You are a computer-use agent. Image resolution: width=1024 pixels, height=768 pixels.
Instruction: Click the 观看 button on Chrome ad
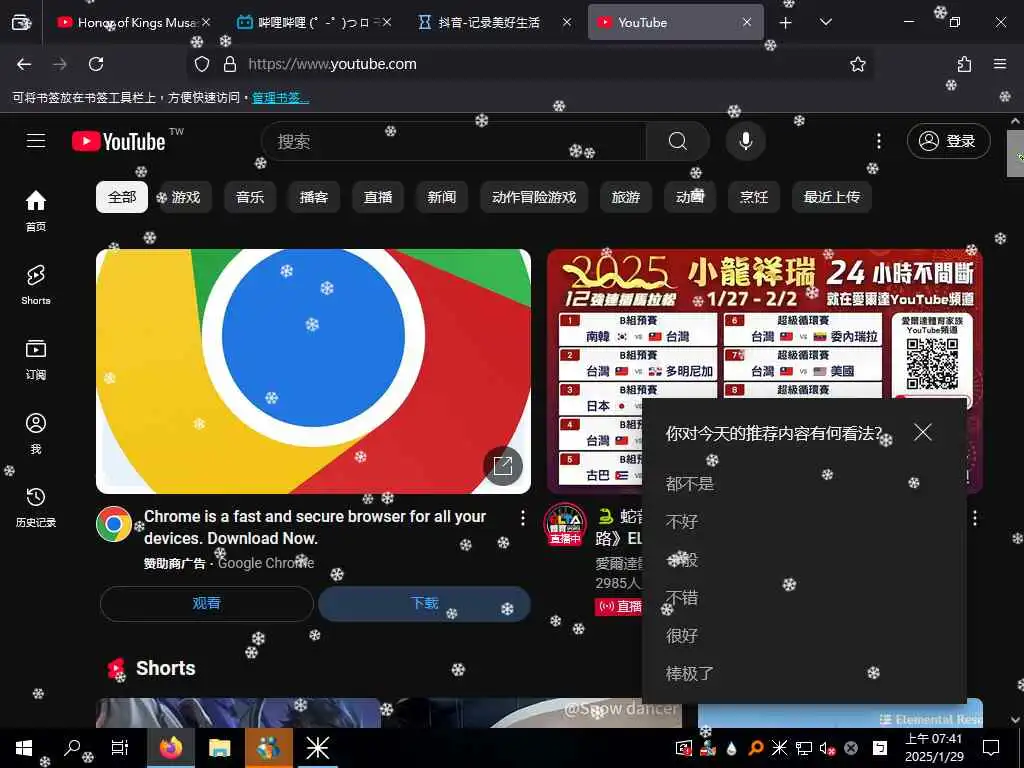pos(206,603)
